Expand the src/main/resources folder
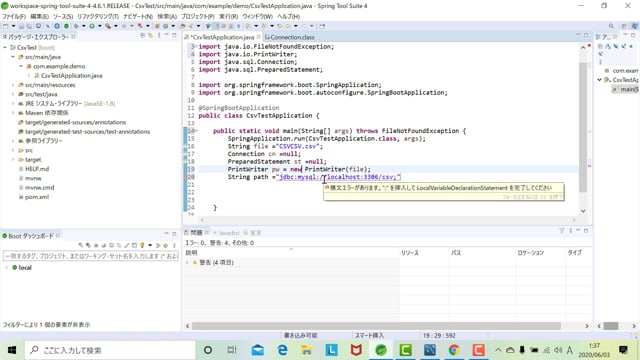 (13, 85)
